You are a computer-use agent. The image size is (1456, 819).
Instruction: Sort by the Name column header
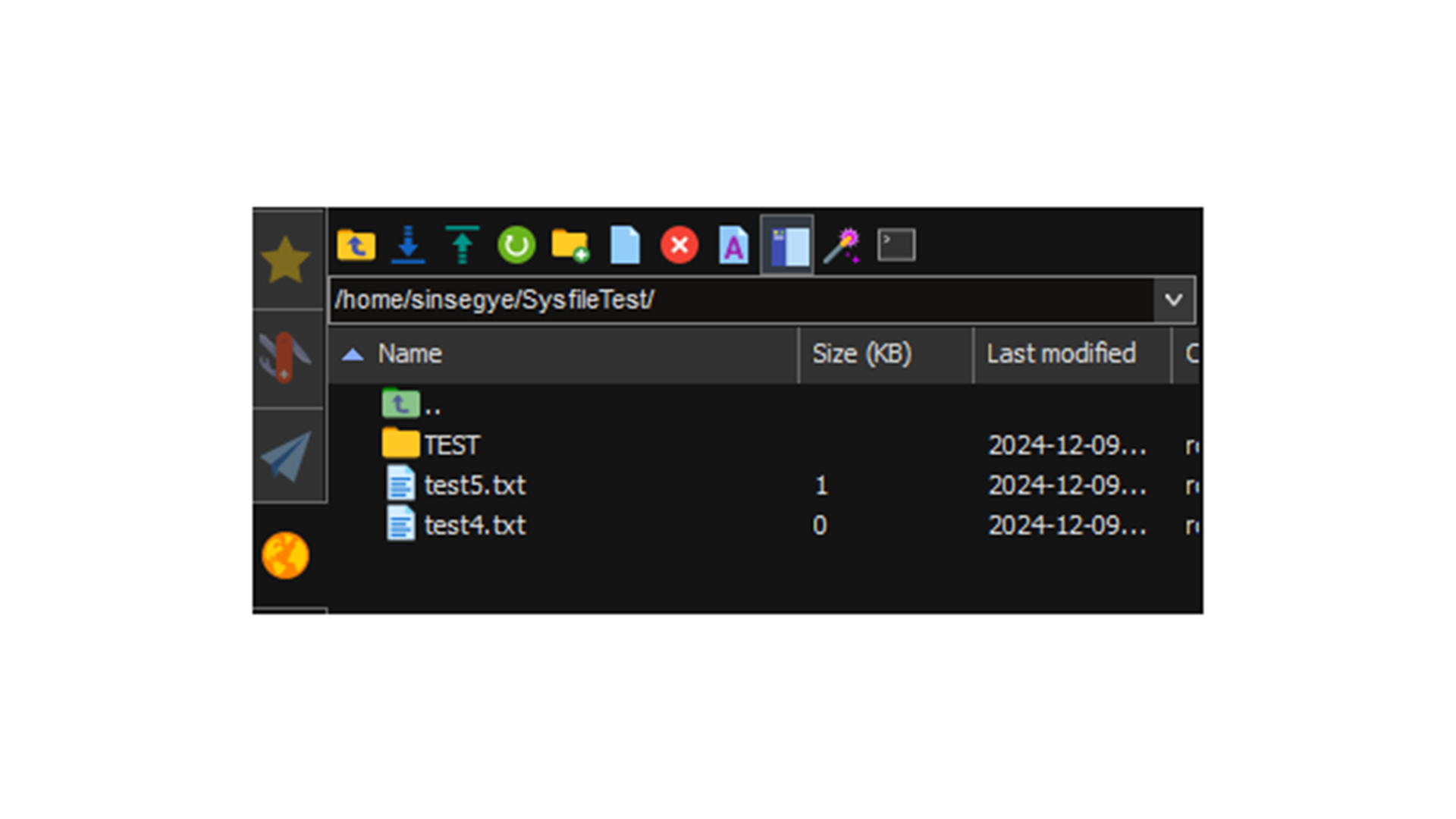410,353
